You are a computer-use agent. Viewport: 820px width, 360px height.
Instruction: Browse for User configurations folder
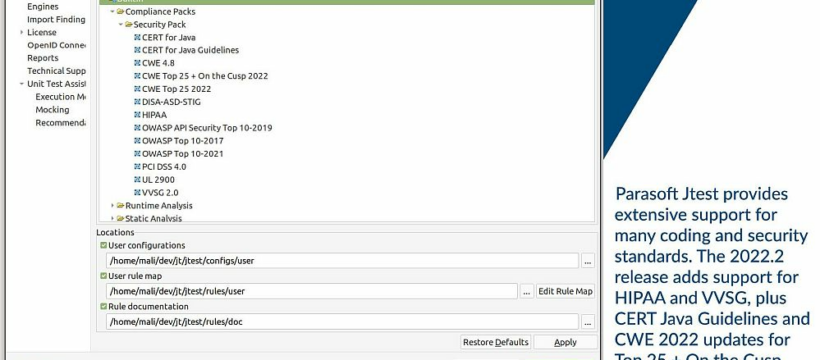click(x=588, y=261)
